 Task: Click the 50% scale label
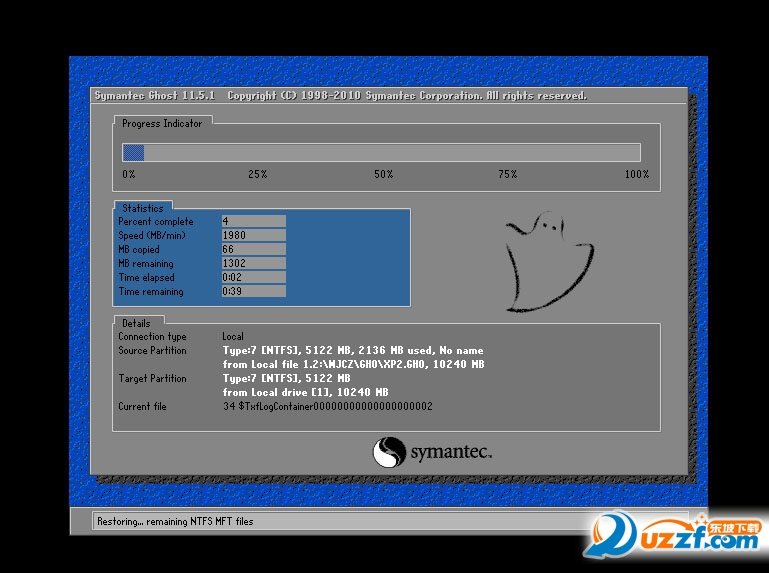click(x=384, y=174)
